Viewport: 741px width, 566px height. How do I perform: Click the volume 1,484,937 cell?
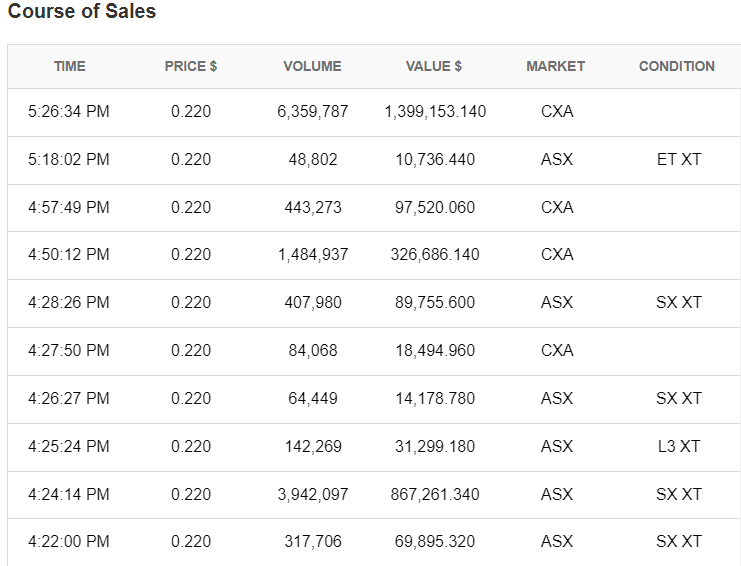pos(313,255)
